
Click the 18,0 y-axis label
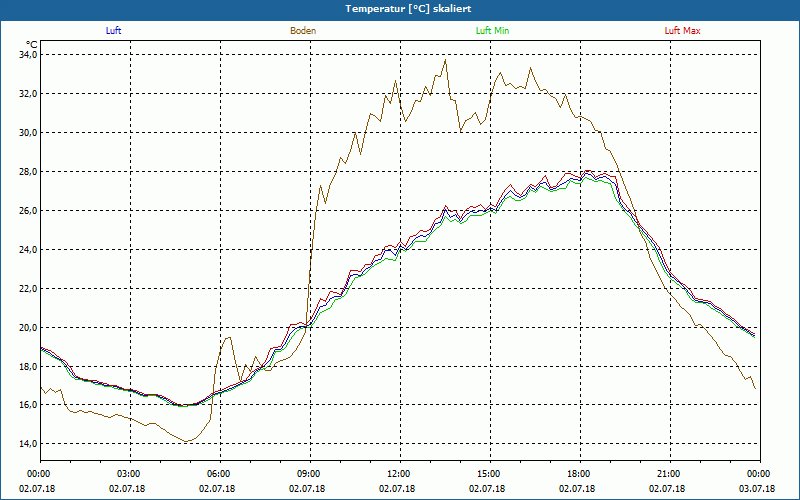coord(28,366)
